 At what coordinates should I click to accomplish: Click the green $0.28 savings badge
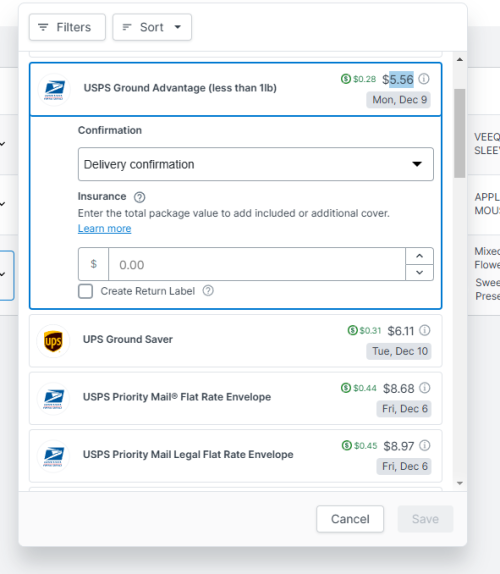pyautogui.click(x=358, y=79)
